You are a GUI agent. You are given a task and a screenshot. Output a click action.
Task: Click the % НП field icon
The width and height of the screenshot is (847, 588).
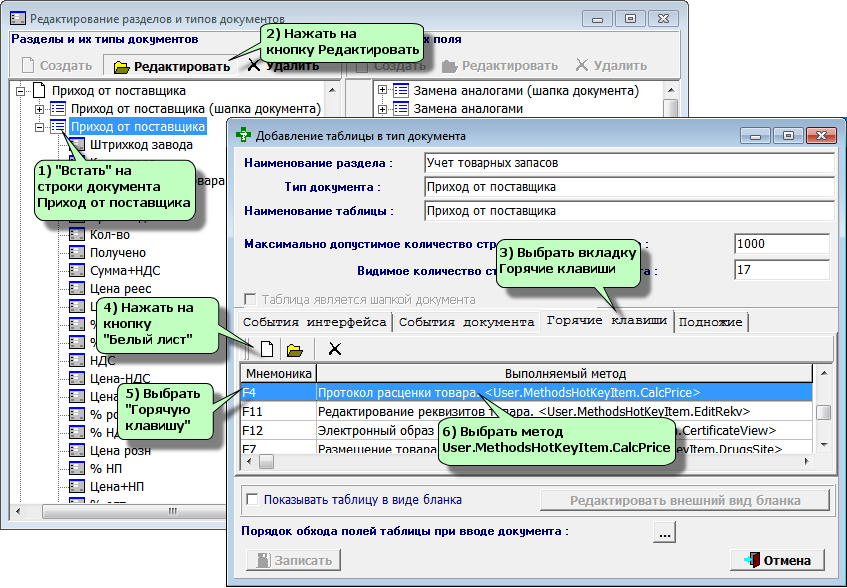pos(77,469)
